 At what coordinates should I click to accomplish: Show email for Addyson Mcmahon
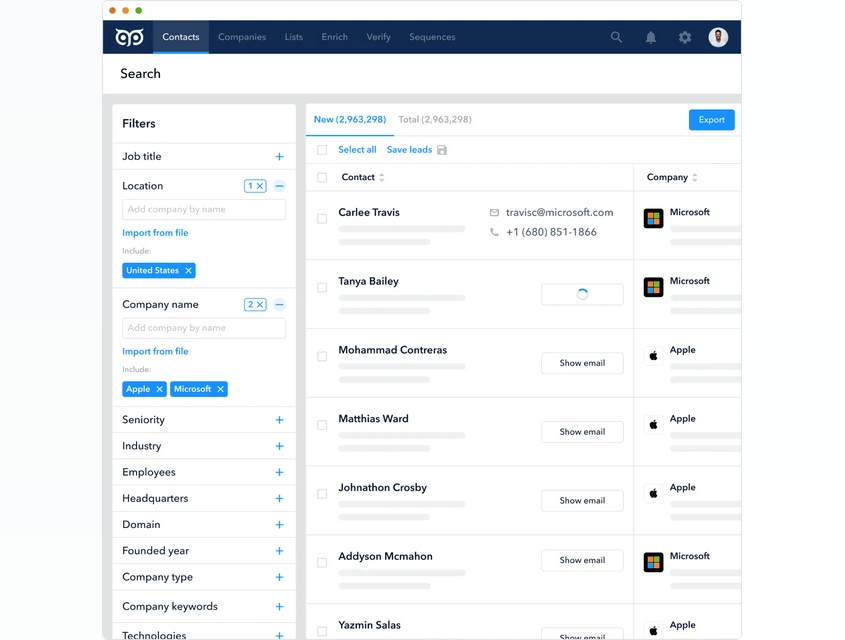coord(582,560)
